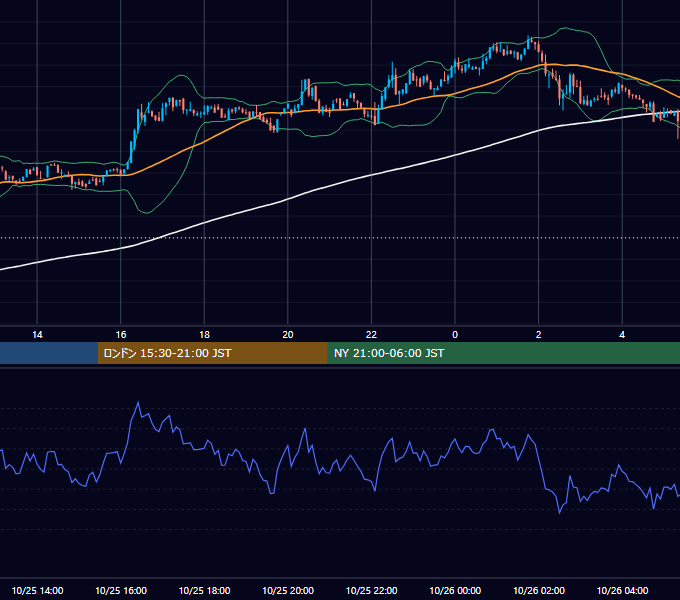The height and width of the screenshot is (600, 680).
Task: Click the 10/25 18:00 timestamp label
Action: tap(204, 590)
